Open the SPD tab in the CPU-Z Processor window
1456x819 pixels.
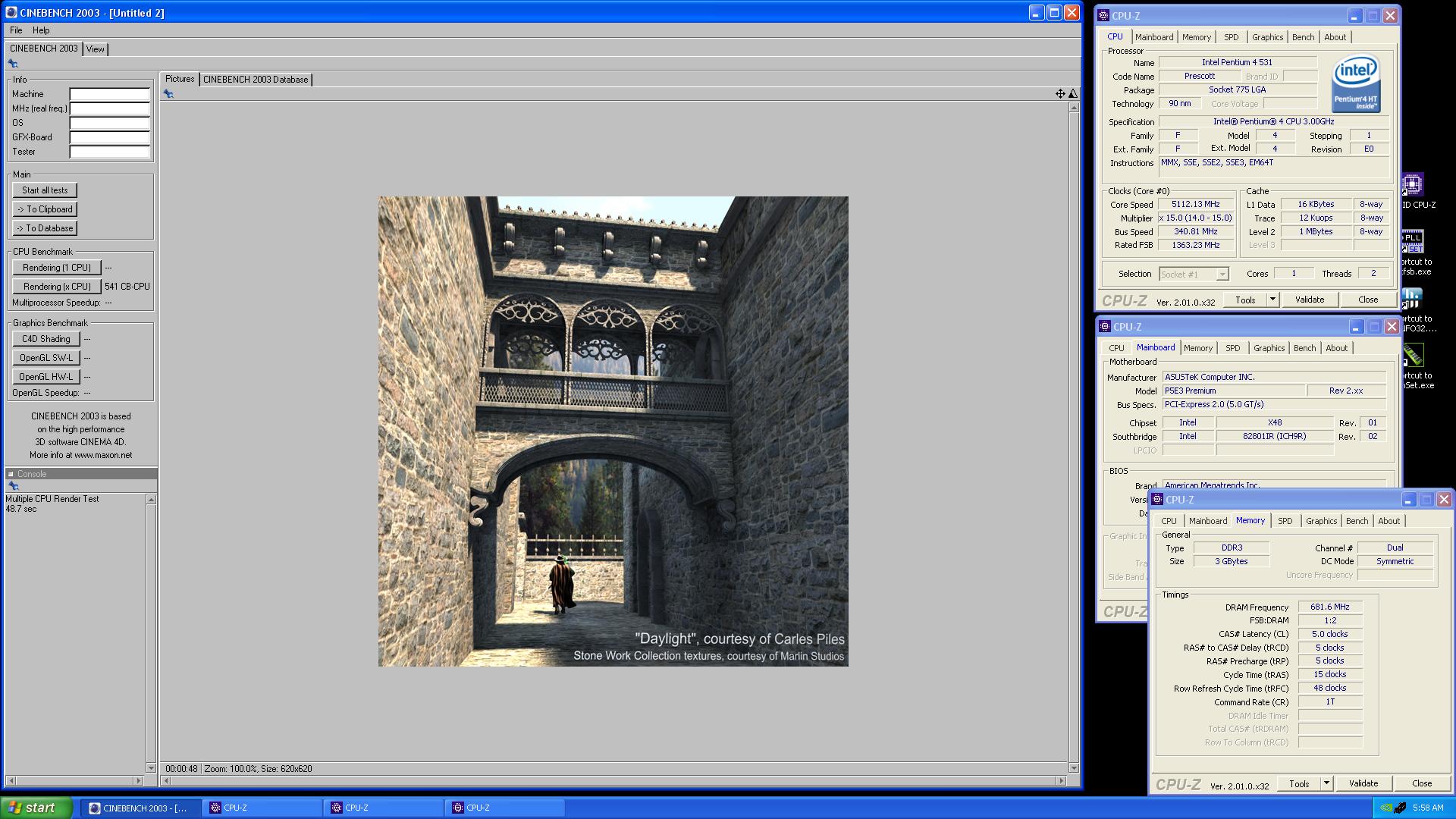point(1231,37)
